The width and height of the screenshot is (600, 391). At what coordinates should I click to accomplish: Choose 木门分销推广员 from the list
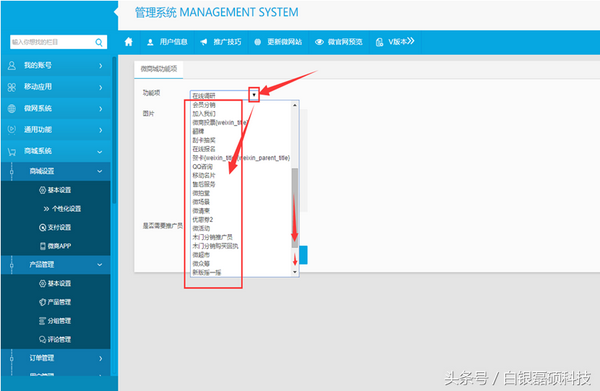(212, 237)
